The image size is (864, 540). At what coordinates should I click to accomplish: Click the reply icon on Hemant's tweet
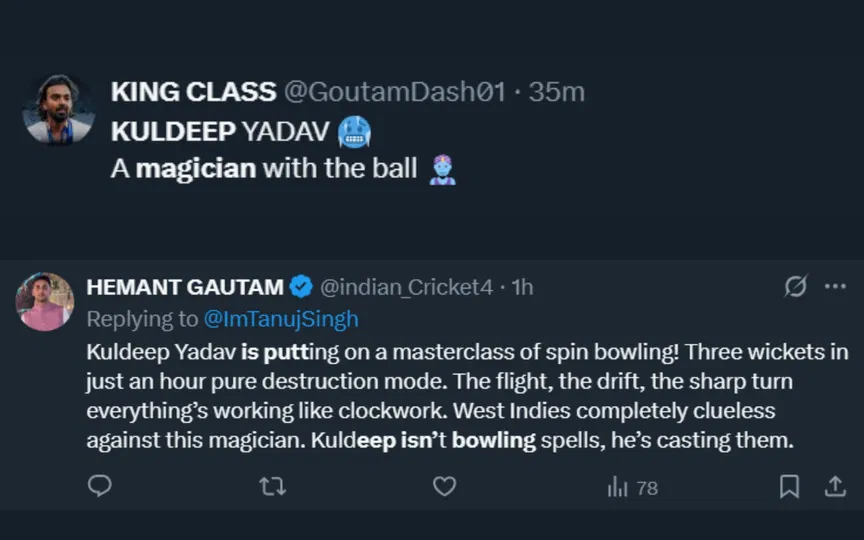100,486
